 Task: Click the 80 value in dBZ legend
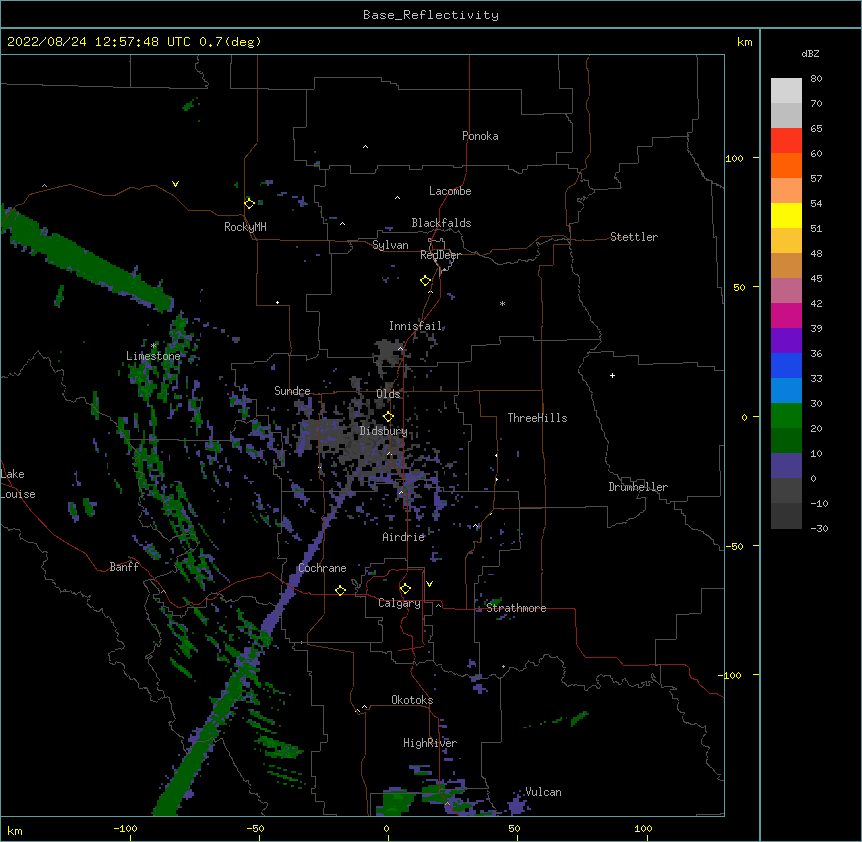(816, 79)
